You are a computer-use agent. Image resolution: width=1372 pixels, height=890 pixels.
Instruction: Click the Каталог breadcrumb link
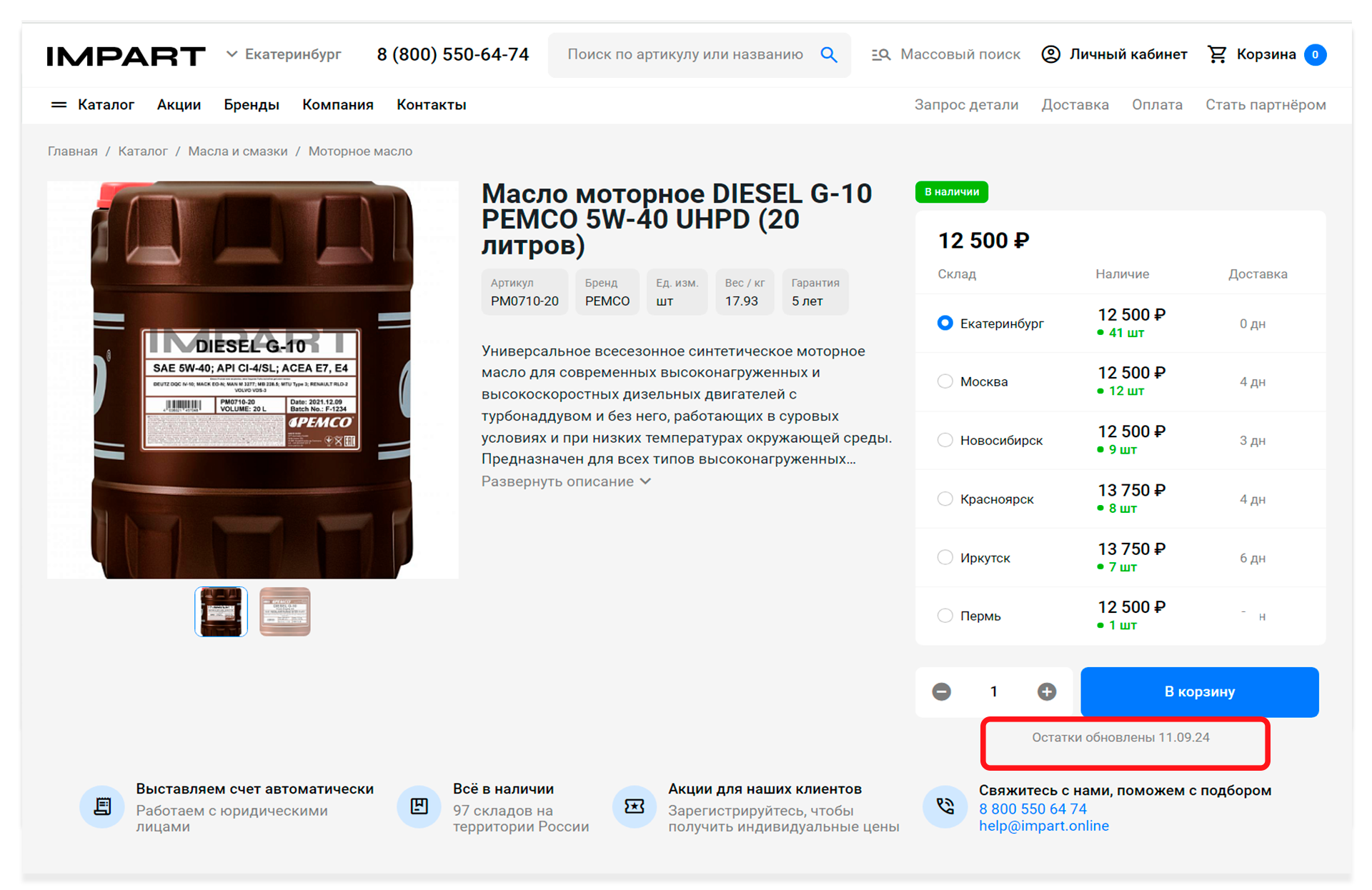point(143,151)
